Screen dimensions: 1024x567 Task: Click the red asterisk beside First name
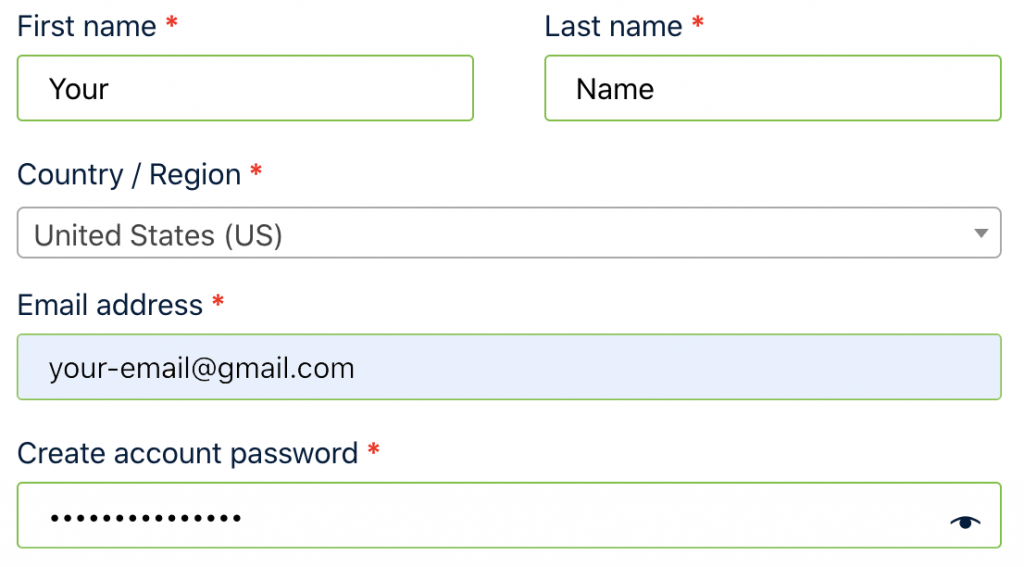click(x=172, y=24)
